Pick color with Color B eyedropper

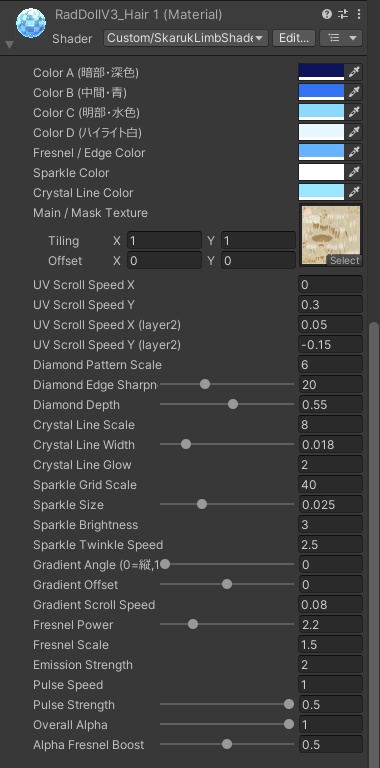pyautogui.click(x=354, y=93)
